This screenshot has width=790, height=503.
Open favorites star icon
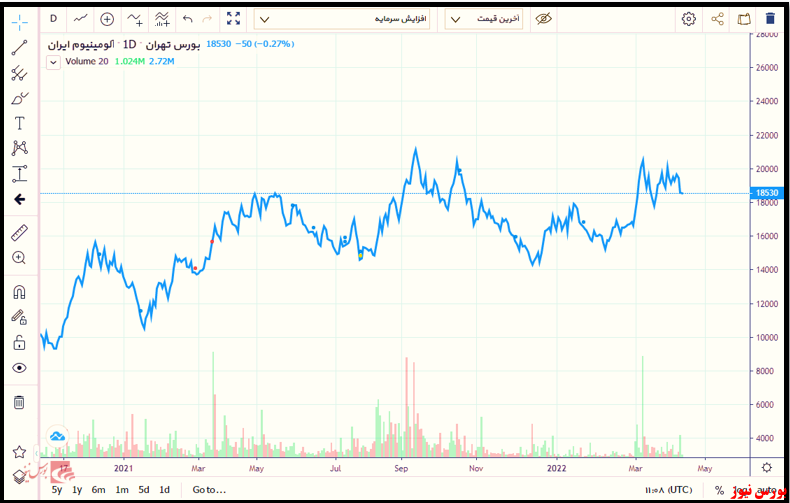pyautogui.click(x=19, y=452)
